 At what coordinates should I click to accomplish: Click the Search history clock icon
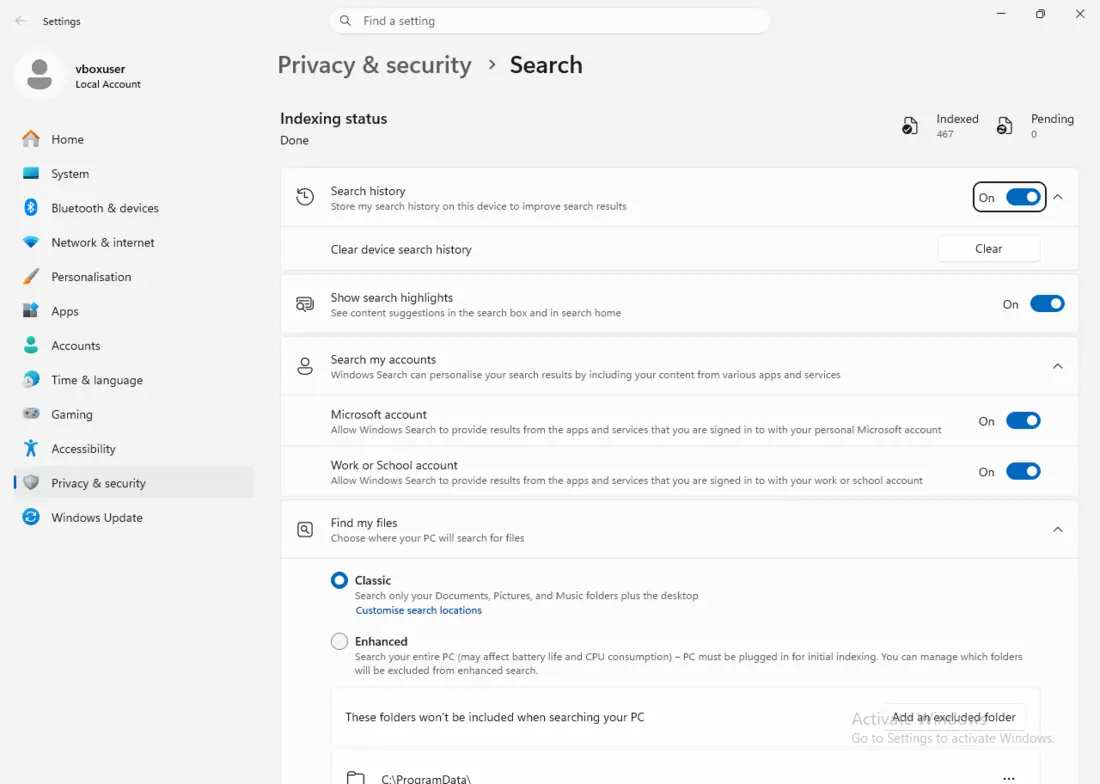pyautogui.click(x=304, y=197)
